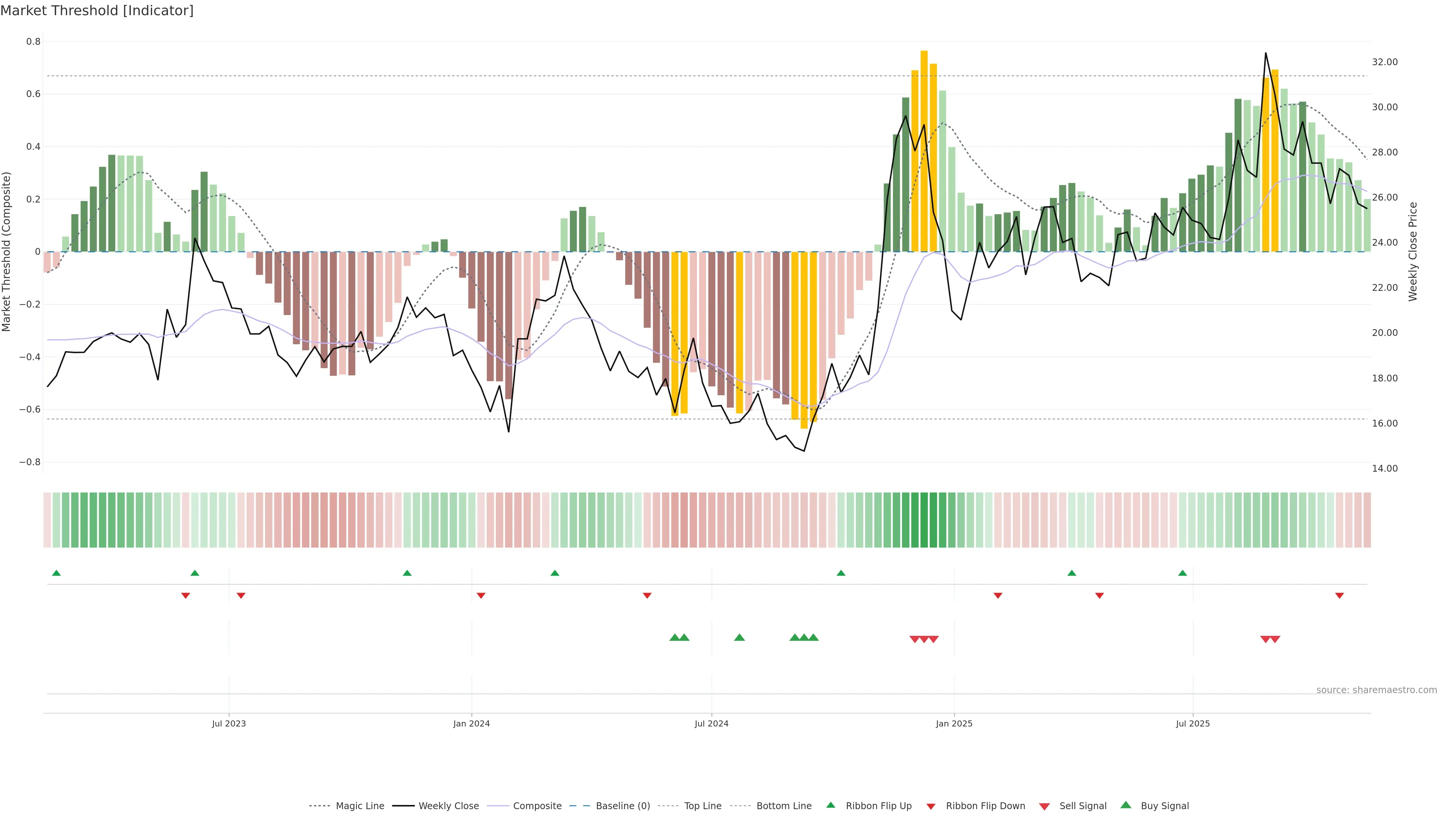Click first ribbon flip up marker at chart start
The width and height of the screenshot is (1456, 819).
pos(56,573)
